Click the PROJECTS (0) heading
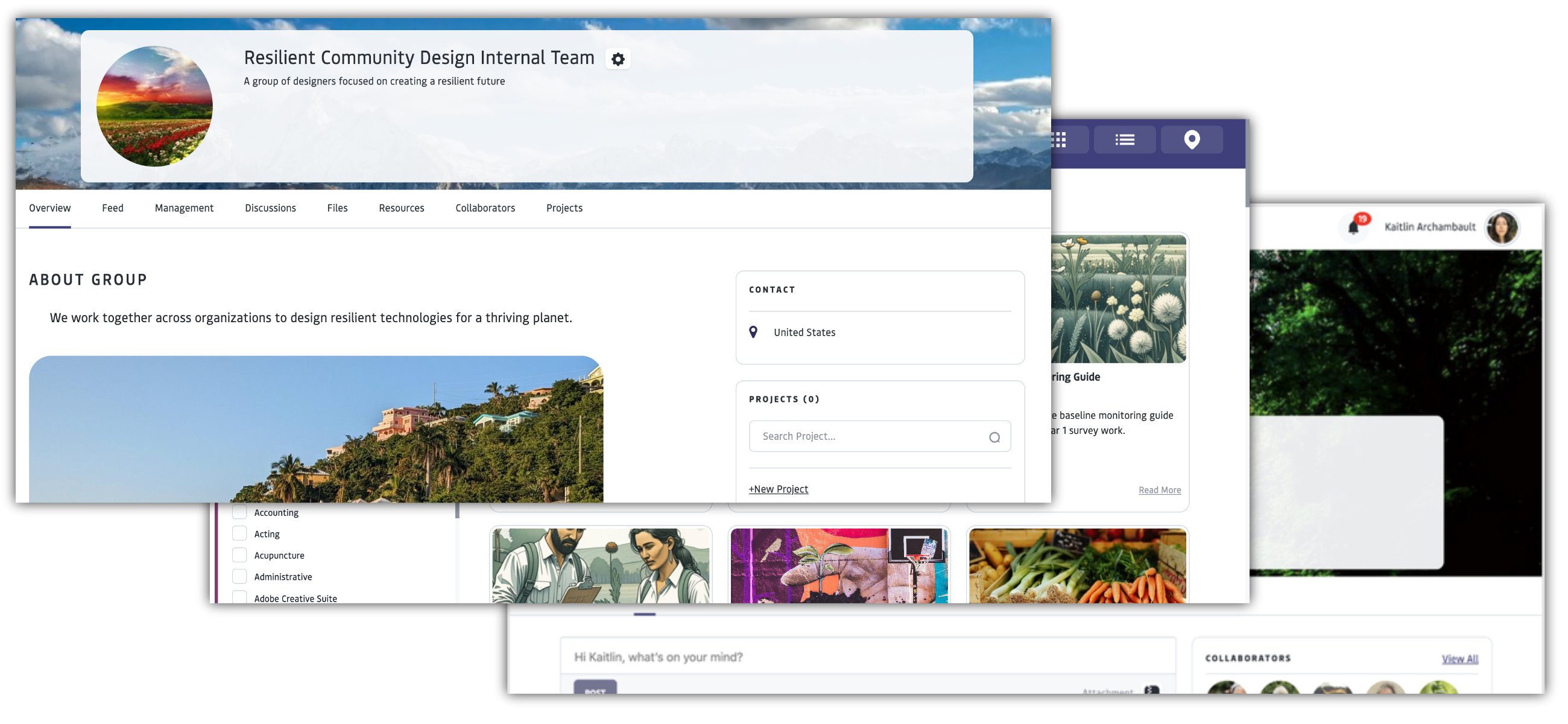The width and height of the screenshot is (1568, 724). tap(784, 399)
